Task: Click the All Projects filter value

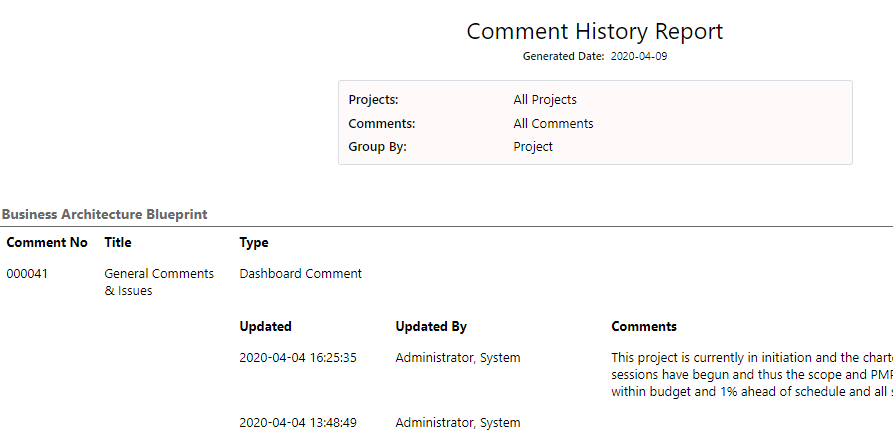Action: point(545,100)
